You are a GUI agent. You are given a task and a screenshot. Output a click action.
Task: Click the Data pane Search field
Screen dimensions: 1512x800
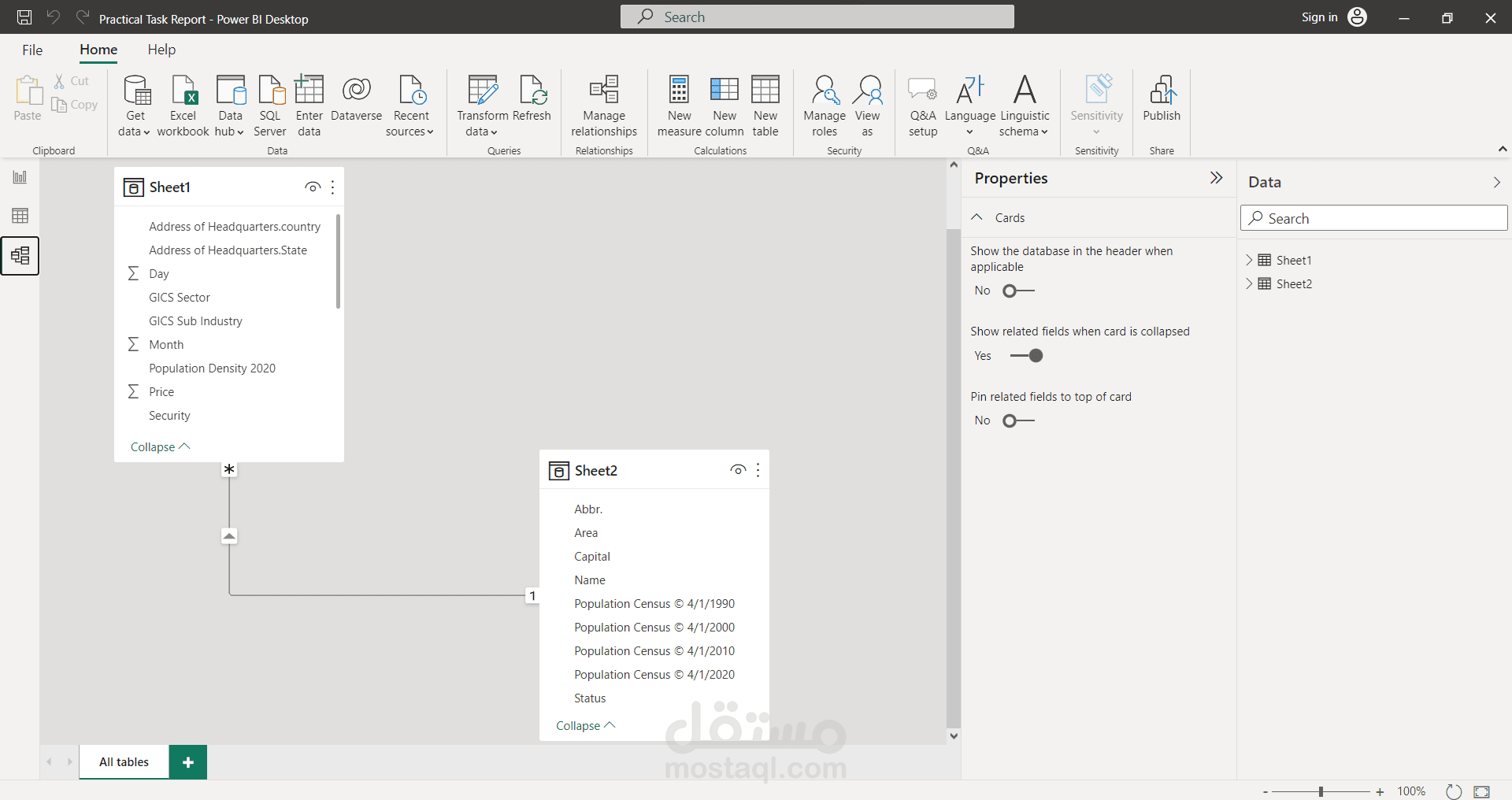point(1373,218)
